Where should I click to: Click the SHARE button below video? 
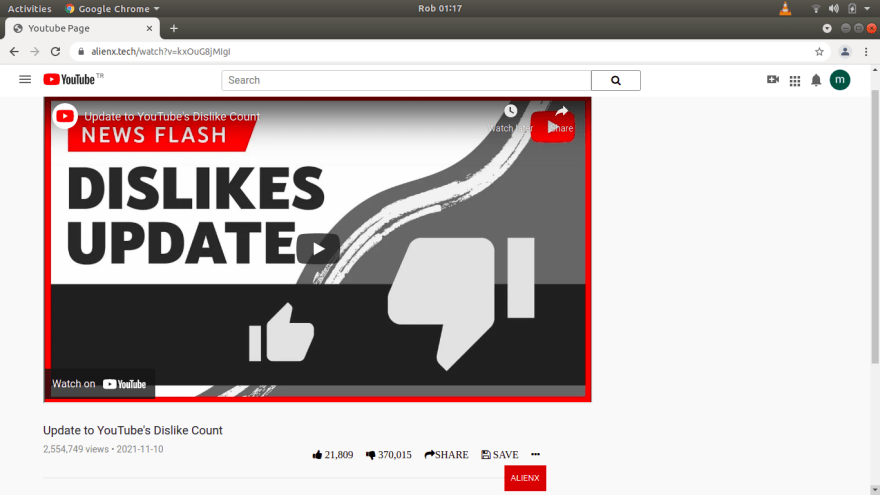[446, 455]
